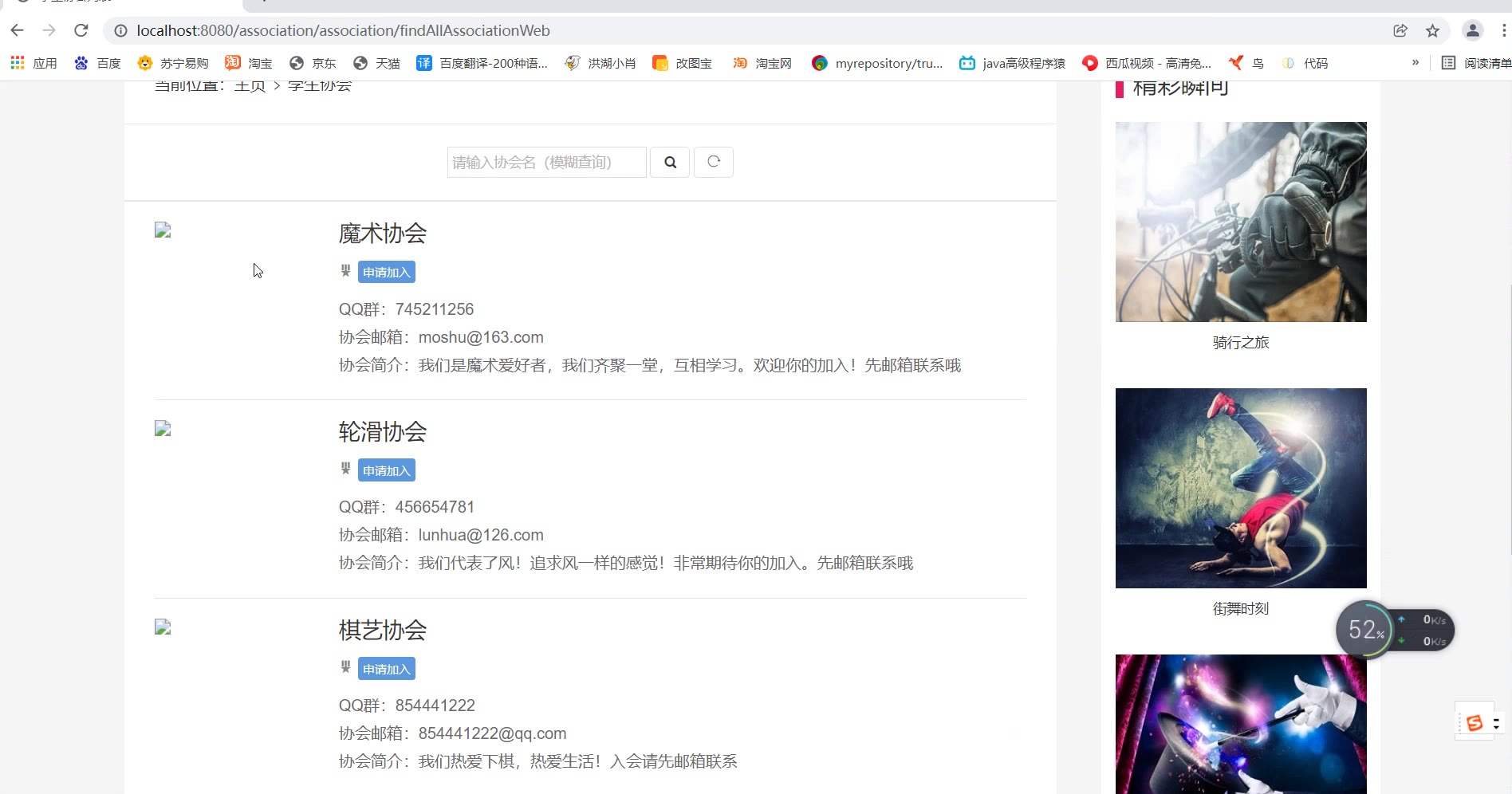Click the association name search field
The image size is (1512, 794).
point(546,162)
